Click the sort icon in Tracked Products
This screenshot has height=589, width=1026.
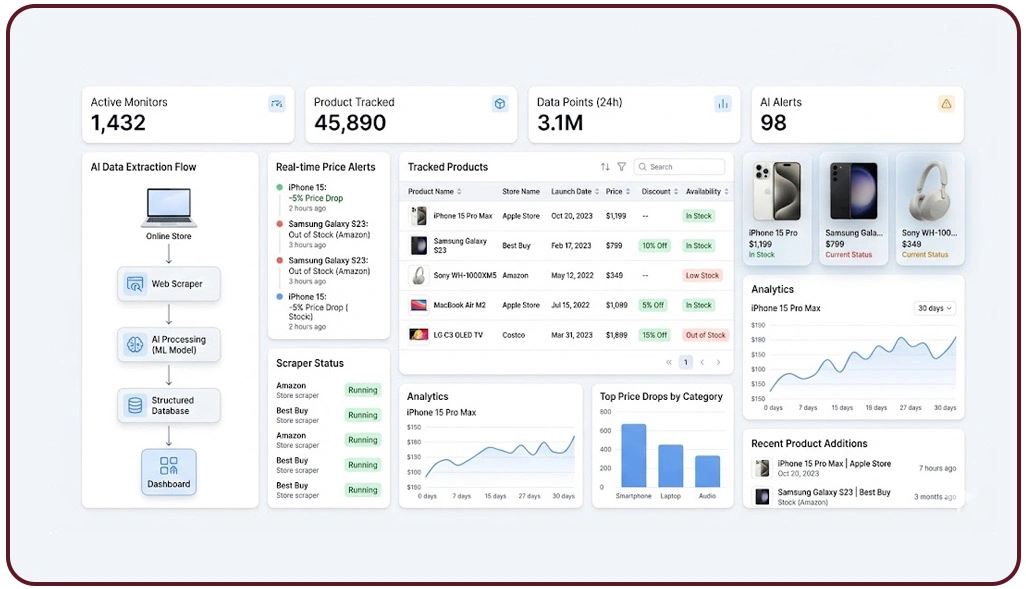point(605,167)
